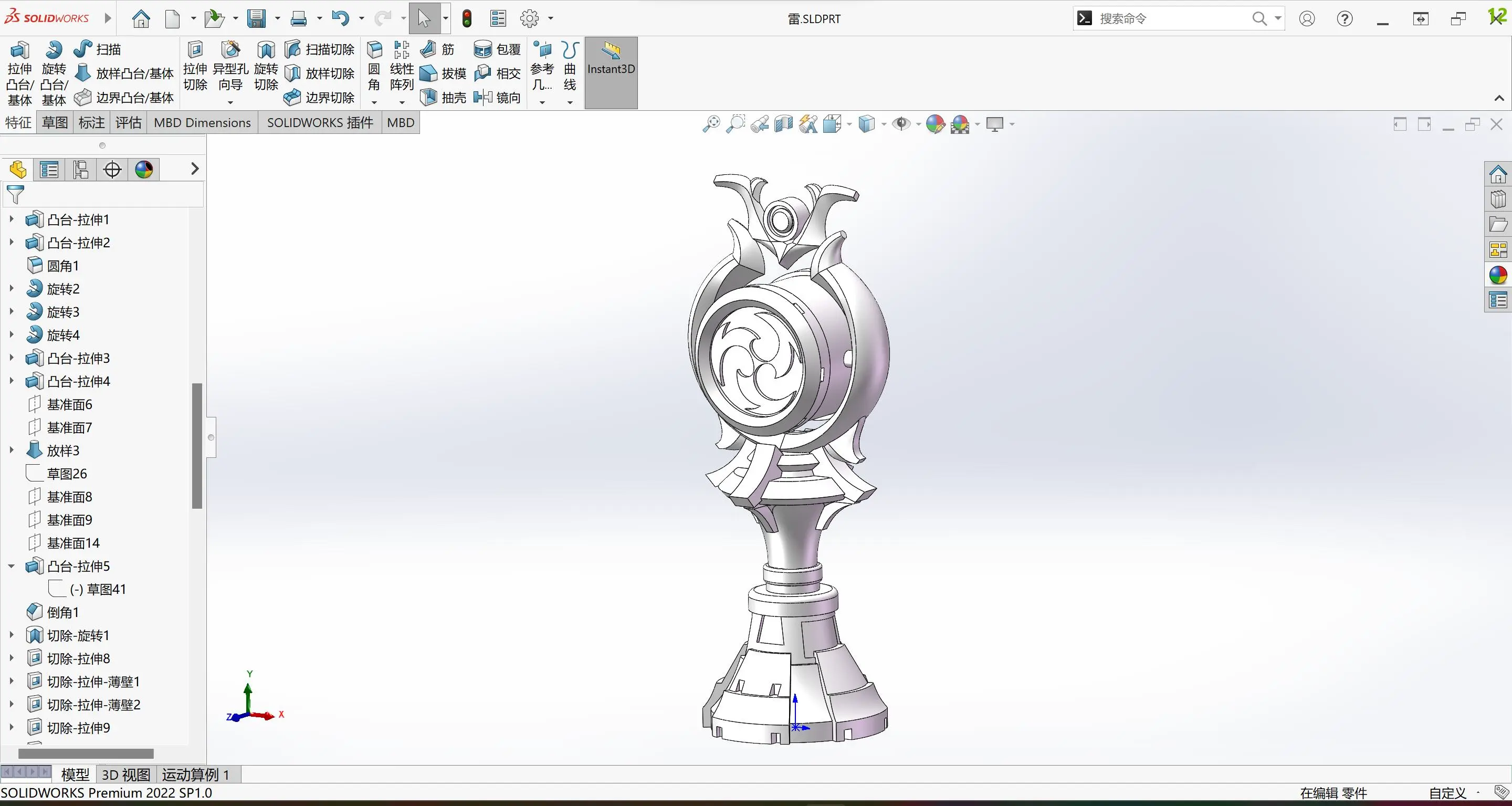Click the Zoom to Fit magnifier icon

tap(711, 124)
